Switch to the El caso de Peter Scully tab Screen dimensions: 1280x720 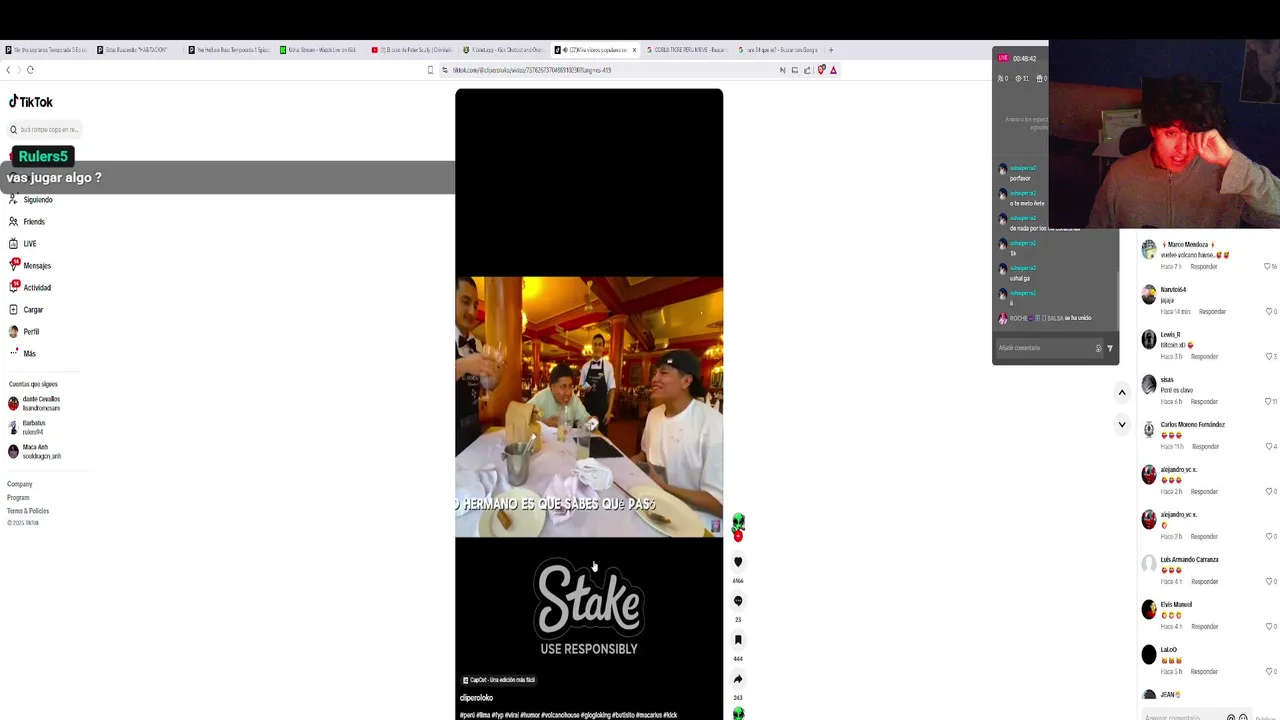pos(412,50)
